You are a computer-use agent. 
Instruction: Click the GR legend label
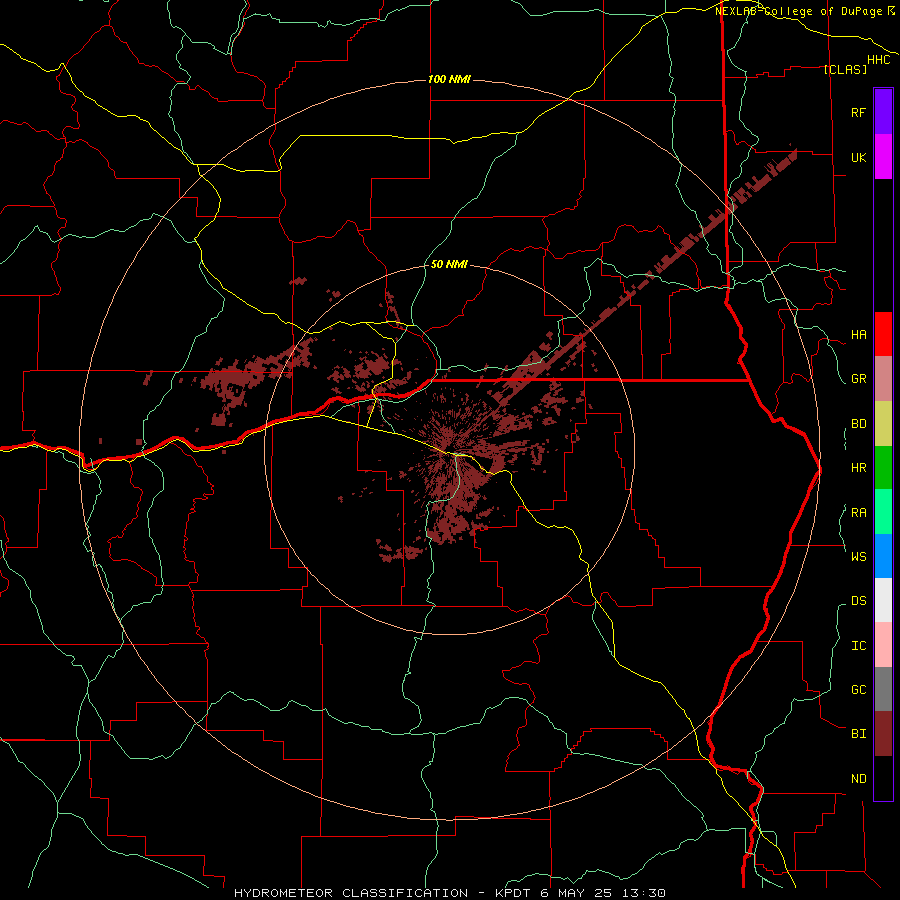858,379
